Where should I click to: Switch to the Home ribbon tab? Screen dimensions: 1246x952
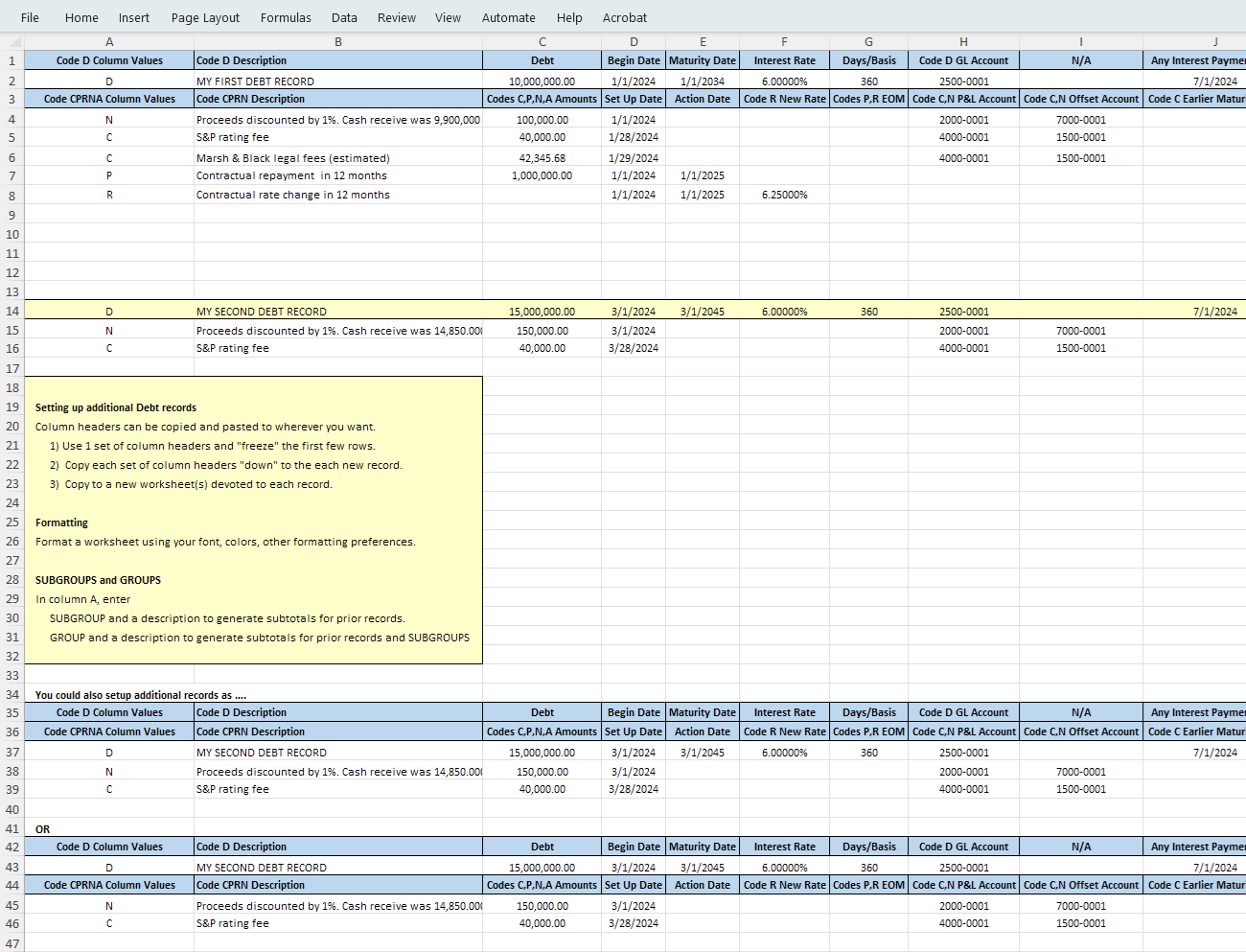pyautogui.click(x=81, y=17)
